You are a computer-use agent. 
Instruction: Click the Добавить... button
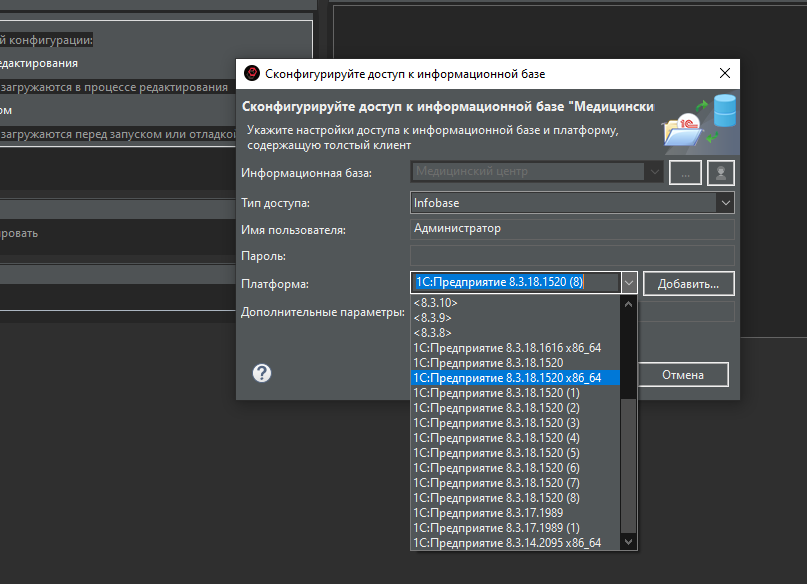click(x=688, y=283)
